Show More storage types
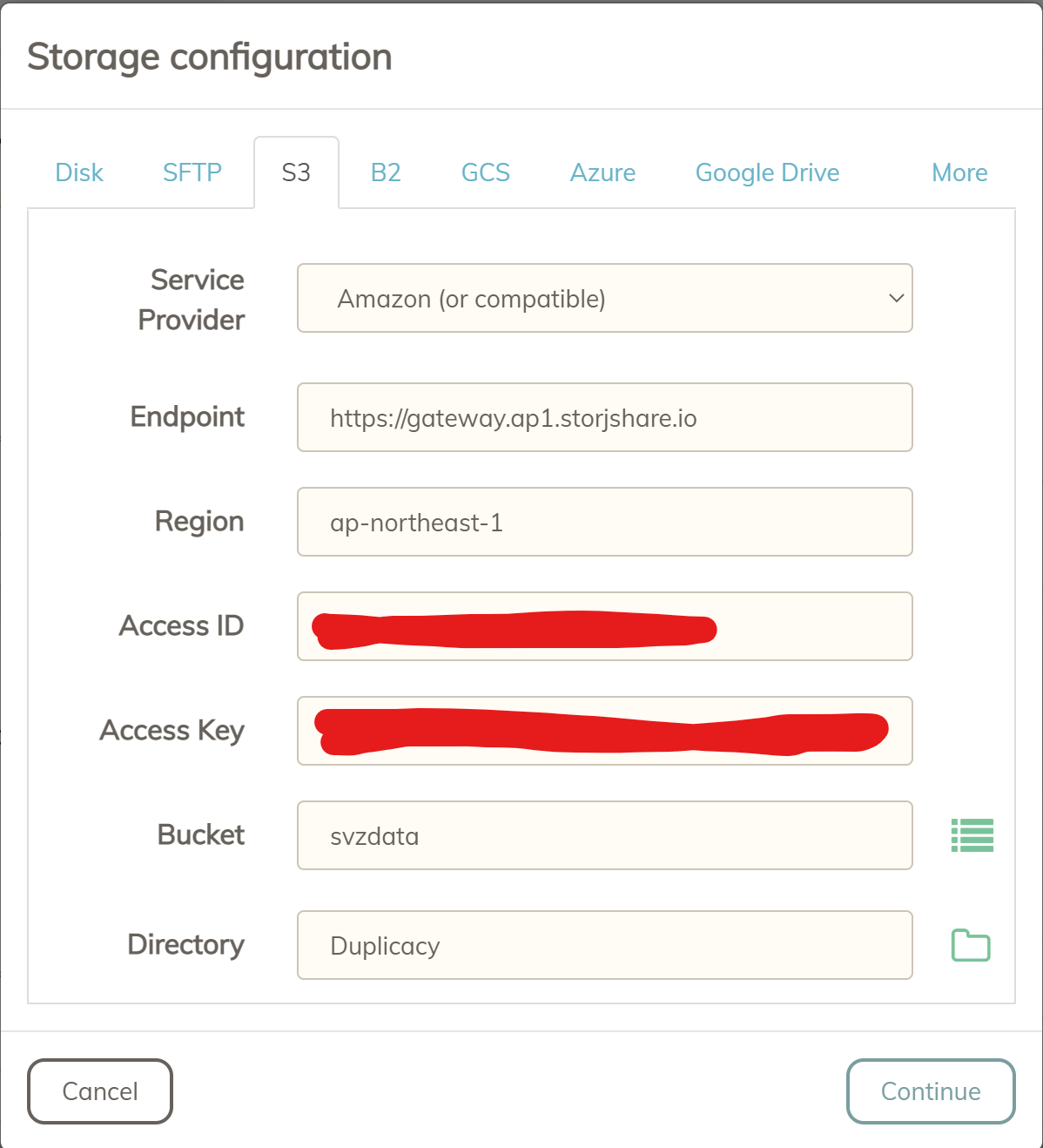Image resolution: width=1043 pixels, height=1148 pixels. (959, 172)
